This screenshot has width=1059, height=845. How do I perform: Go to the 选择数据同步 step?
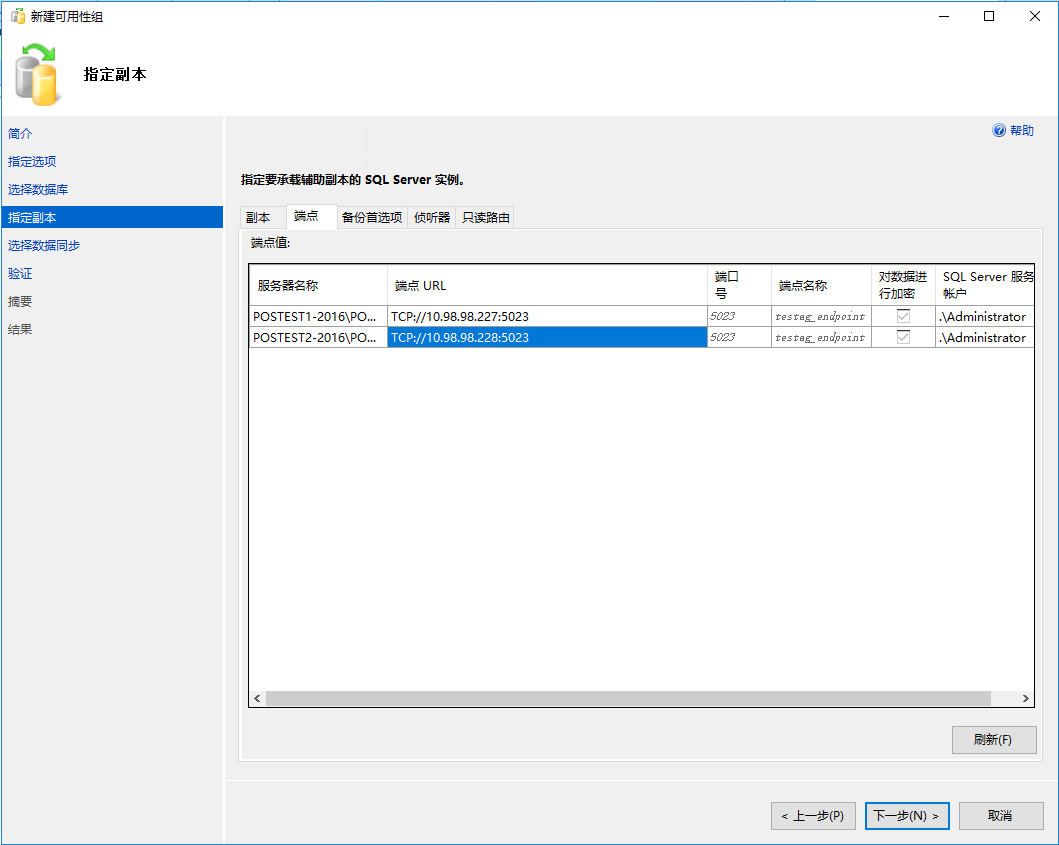[44, 245]
